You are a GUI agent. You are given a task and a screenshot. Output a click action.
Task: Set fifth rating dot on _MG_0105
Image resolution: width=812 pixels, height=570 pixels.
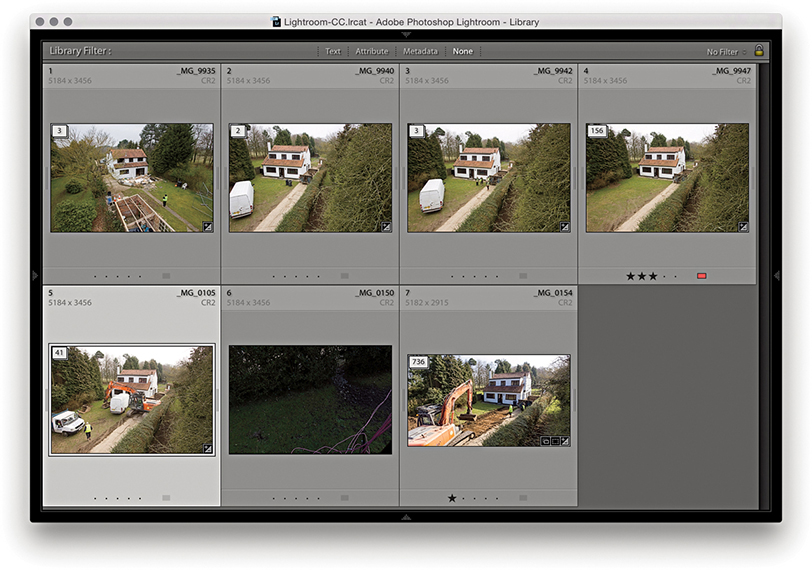pos(140,499)
